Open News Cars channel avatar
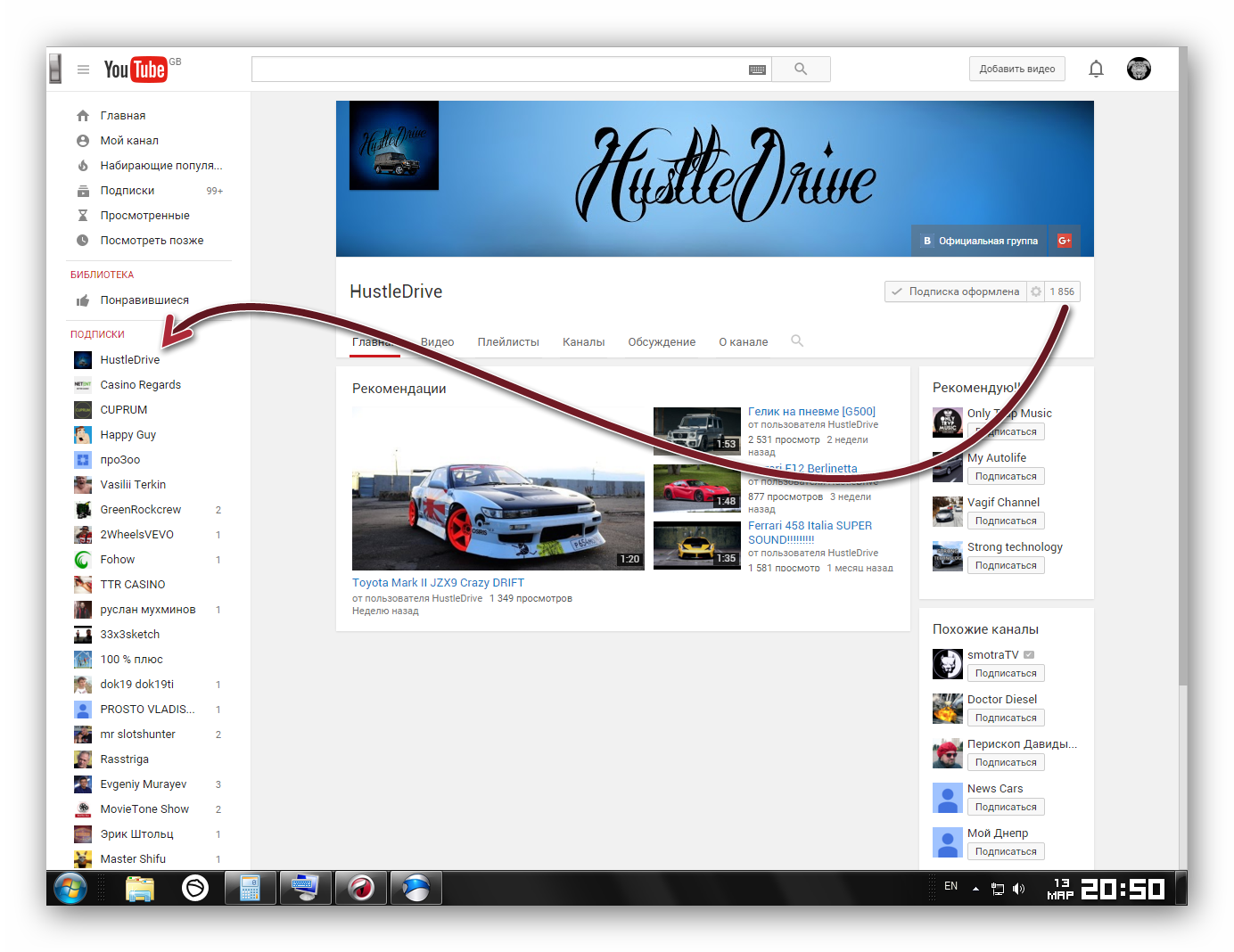This screenshot has height=952, width=1234. point(948,798)
